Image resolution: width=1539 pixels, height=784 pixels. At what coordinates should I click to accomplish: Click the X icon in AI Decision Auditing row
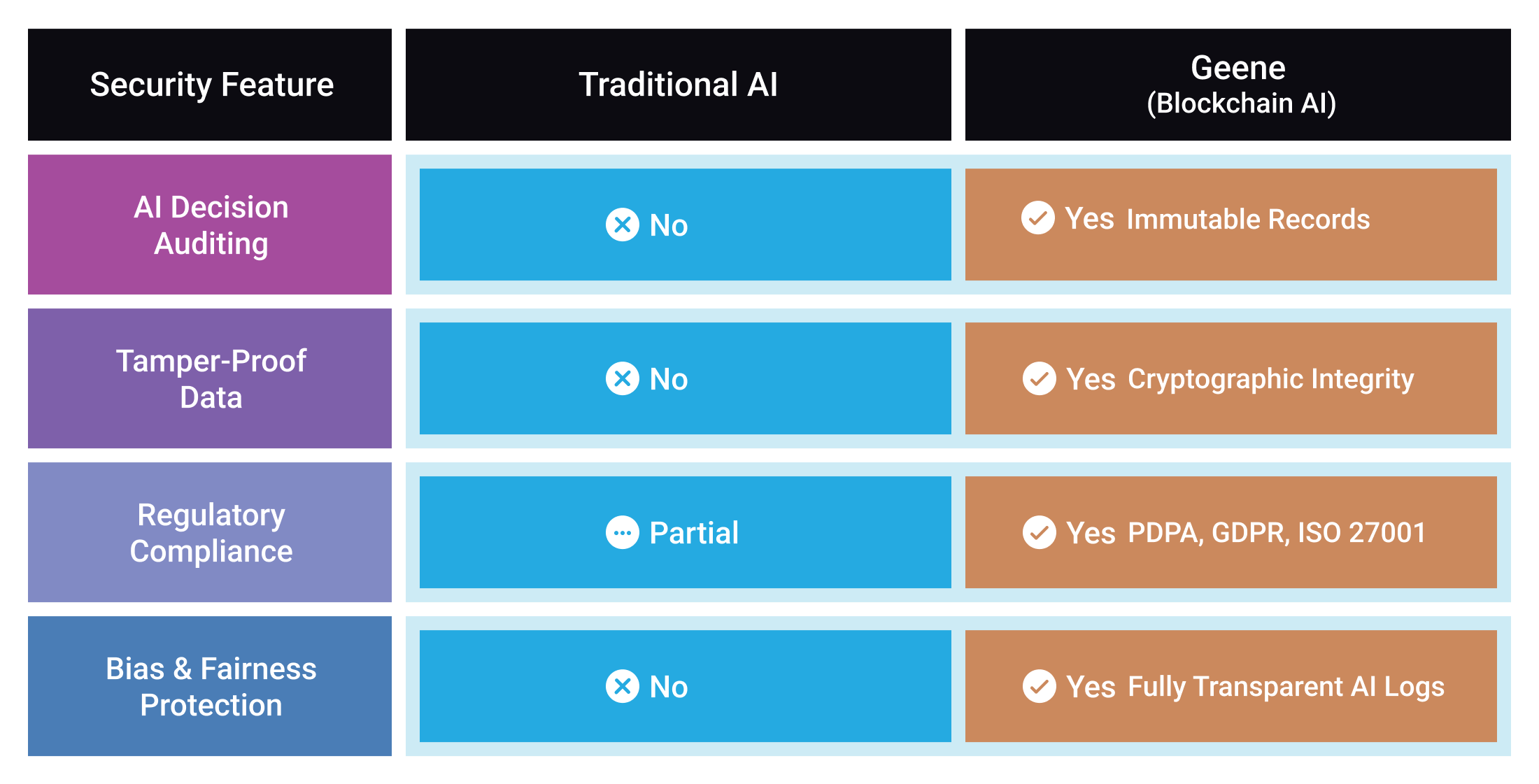click(622, 224)
